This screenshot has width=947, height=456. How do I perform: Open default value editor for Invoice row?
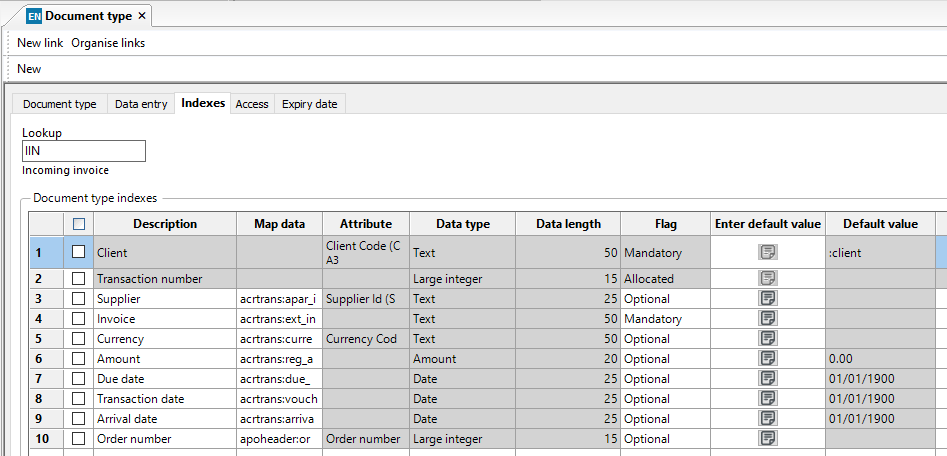point(767,319)
